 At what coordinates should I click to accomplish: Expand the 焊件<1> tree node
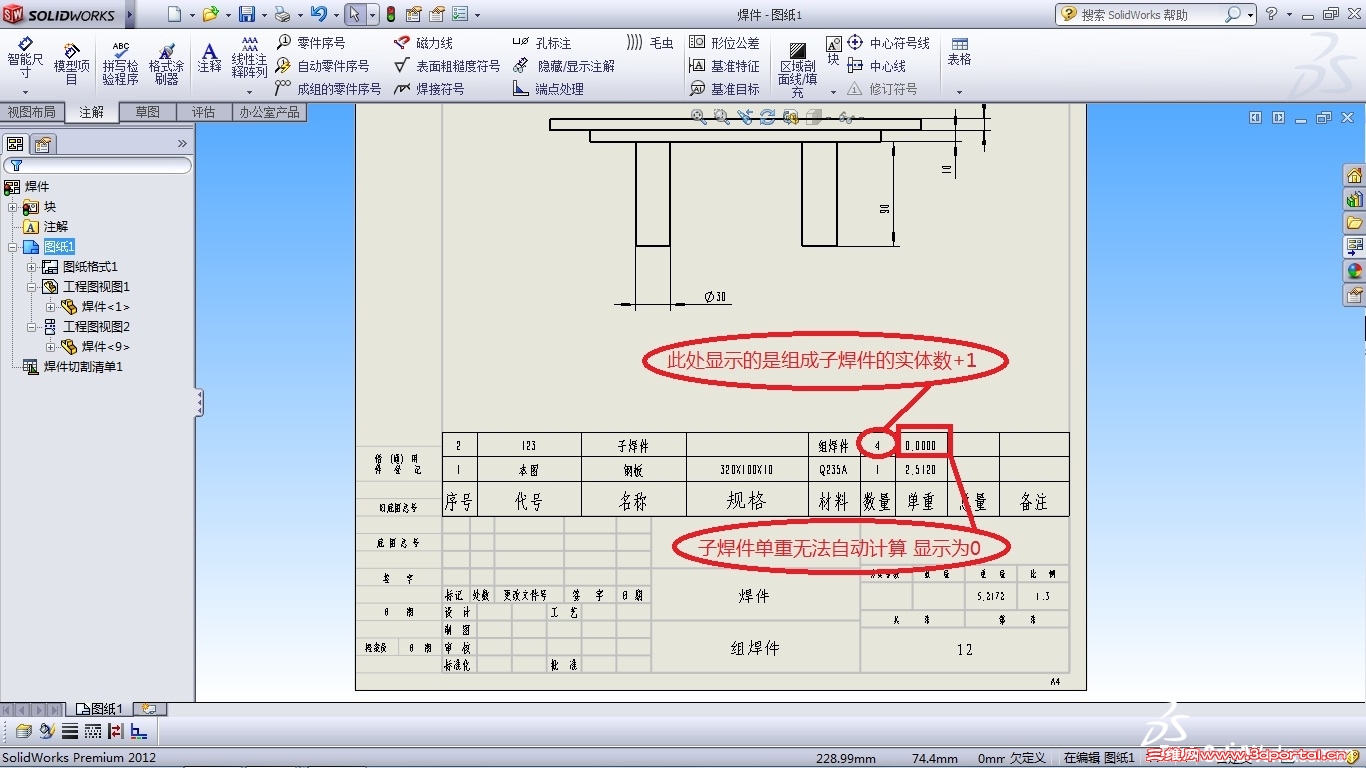click(x=50, y=307)
